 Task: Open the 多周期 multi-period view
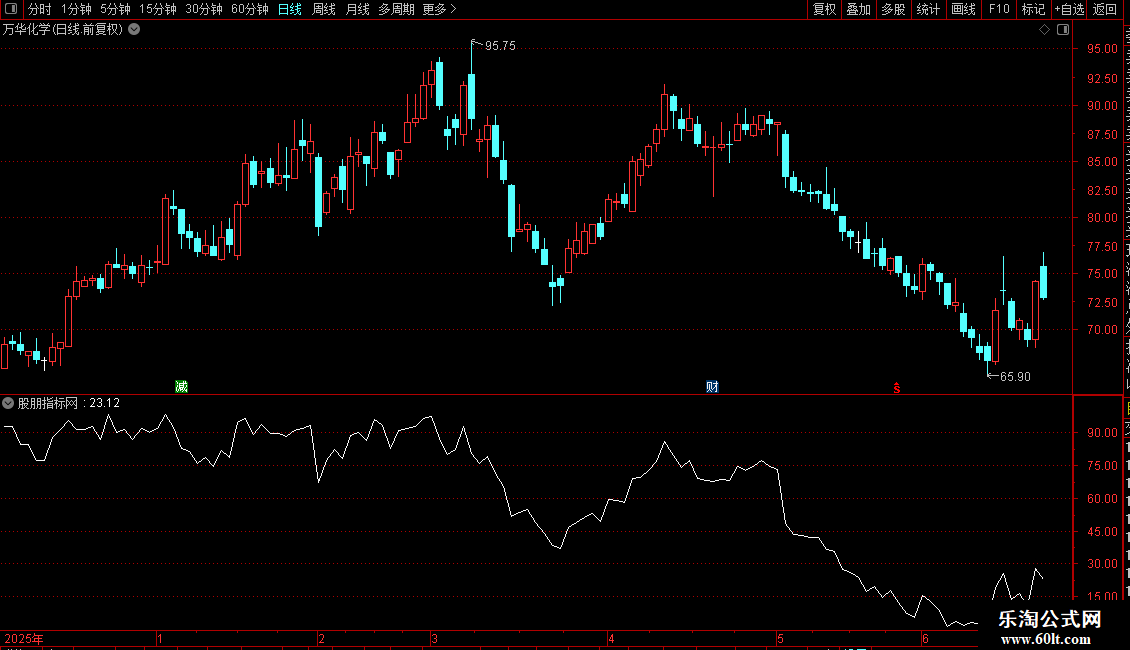click(396, 9)
